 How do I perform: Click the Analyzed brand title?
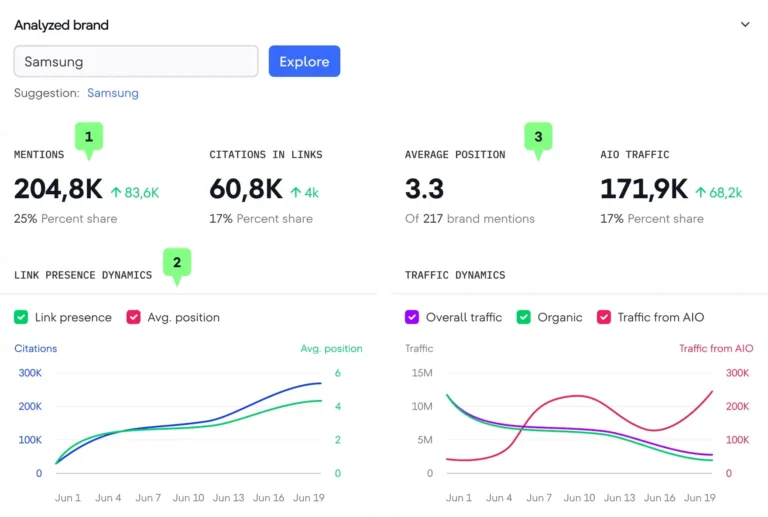[x=61, y=25]
